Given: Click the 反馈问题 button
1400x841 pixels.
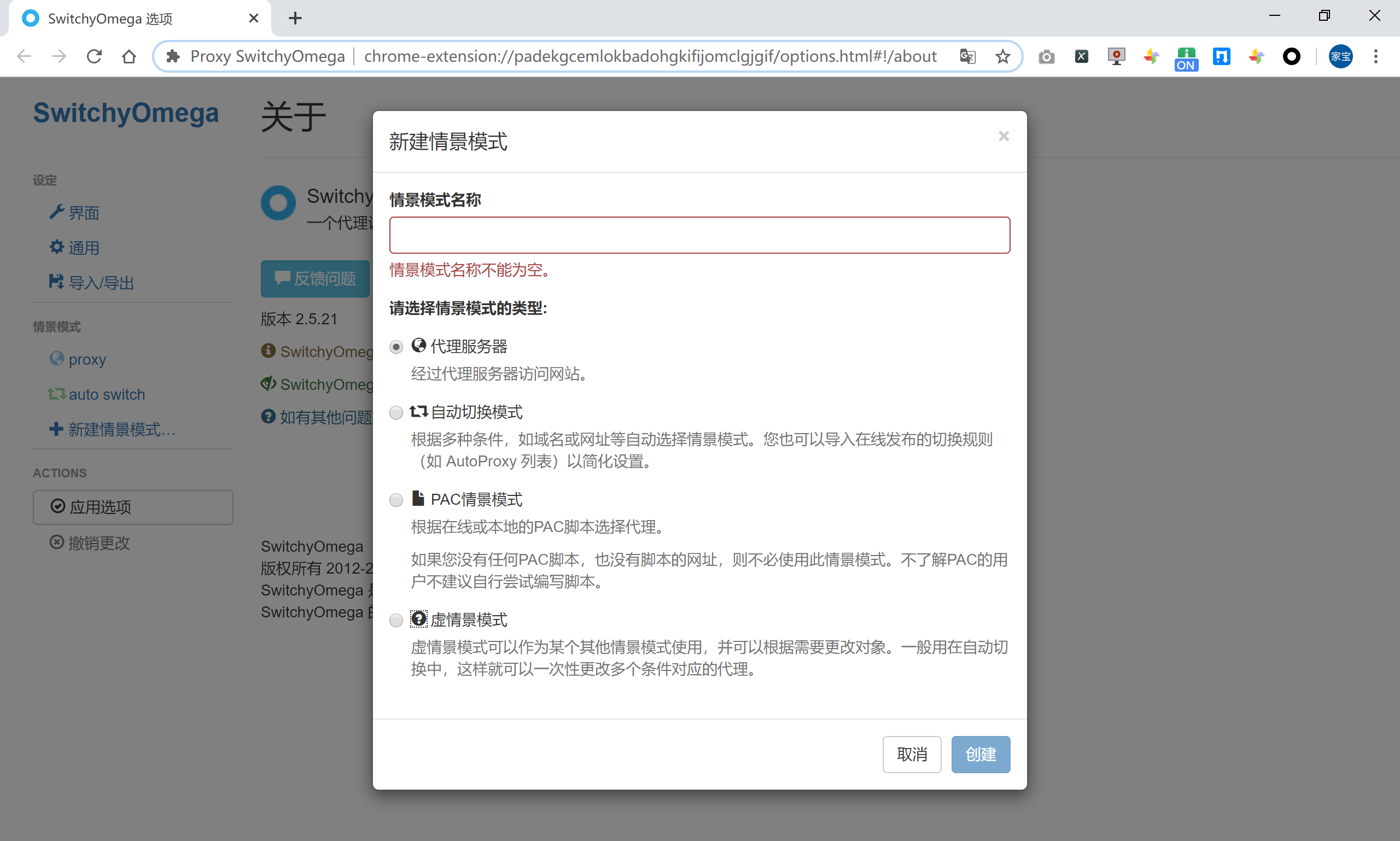Looking at the screenshot, I should (315, 278).
